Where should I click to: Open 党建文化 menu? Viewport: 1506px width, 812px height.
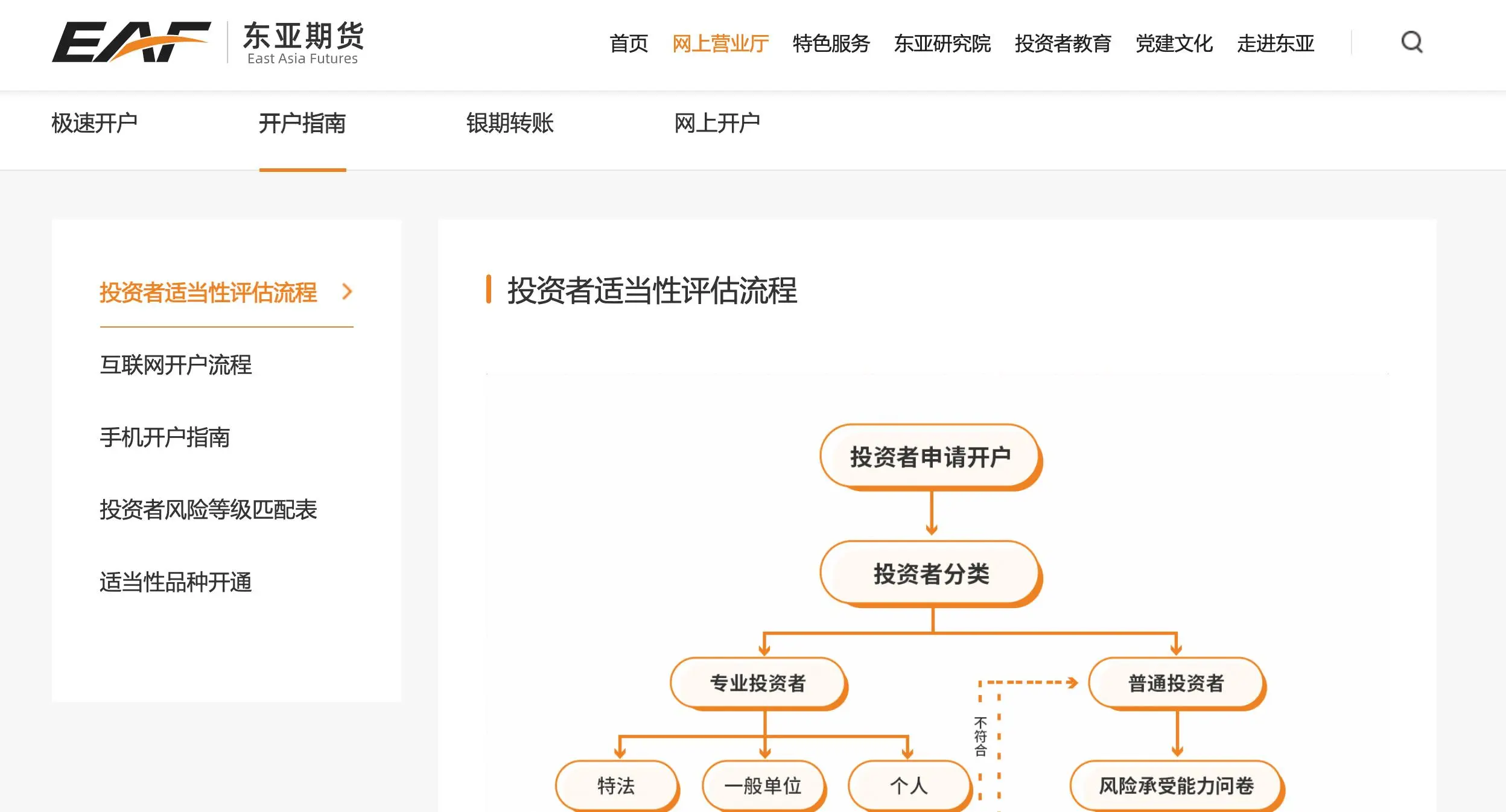pos(1174,43)
